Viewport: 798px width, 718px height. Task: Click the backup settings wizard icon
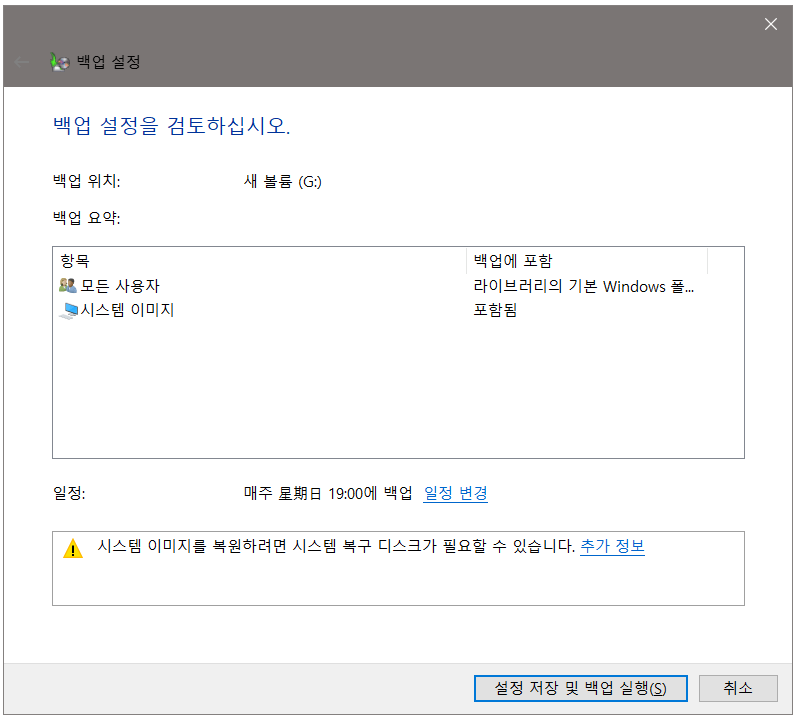[x=60, y=62]
